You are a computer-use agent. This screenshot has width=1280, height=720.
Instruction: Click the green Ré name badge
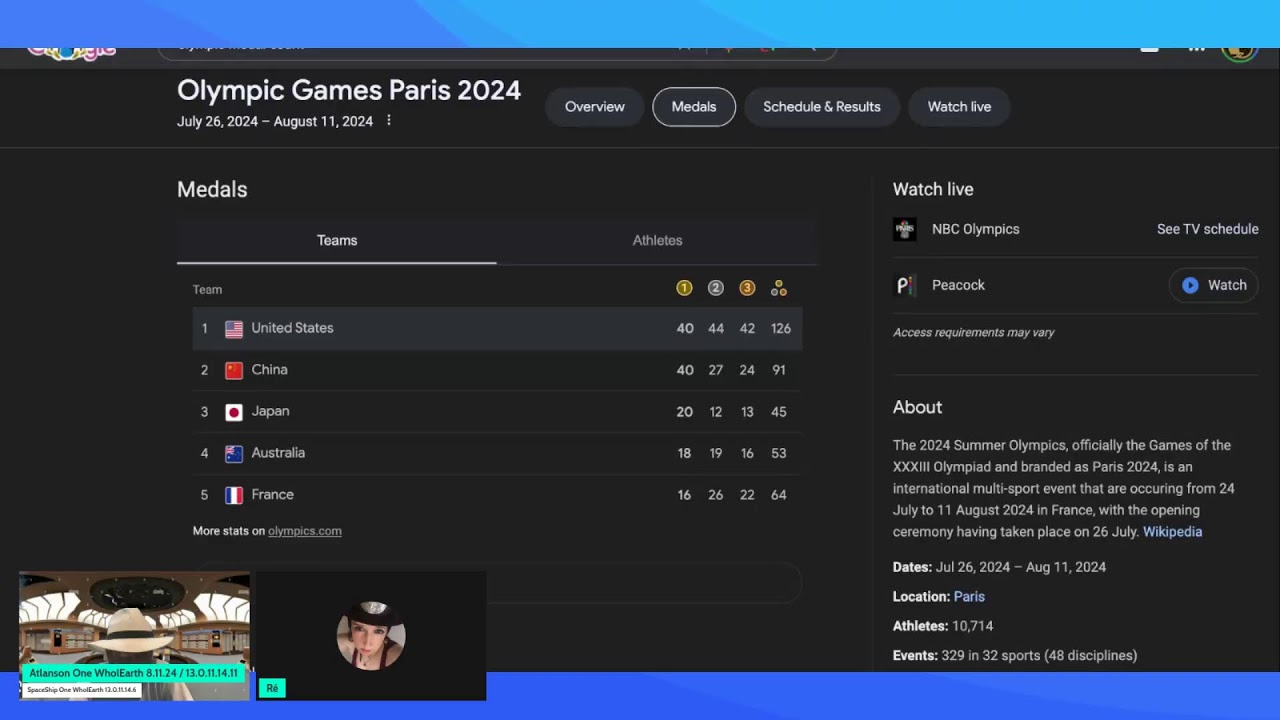coord(272,688)
